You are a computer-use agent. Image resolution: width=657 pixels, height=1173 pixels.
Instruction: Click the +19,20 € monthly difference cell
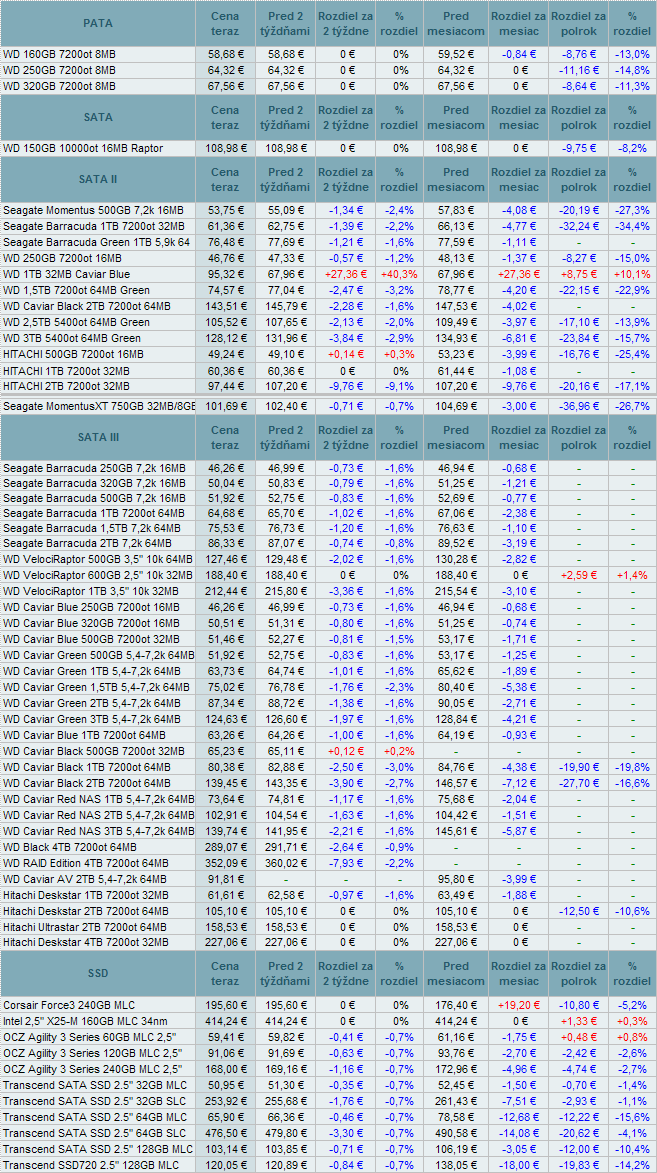(x=518, y=1004)
